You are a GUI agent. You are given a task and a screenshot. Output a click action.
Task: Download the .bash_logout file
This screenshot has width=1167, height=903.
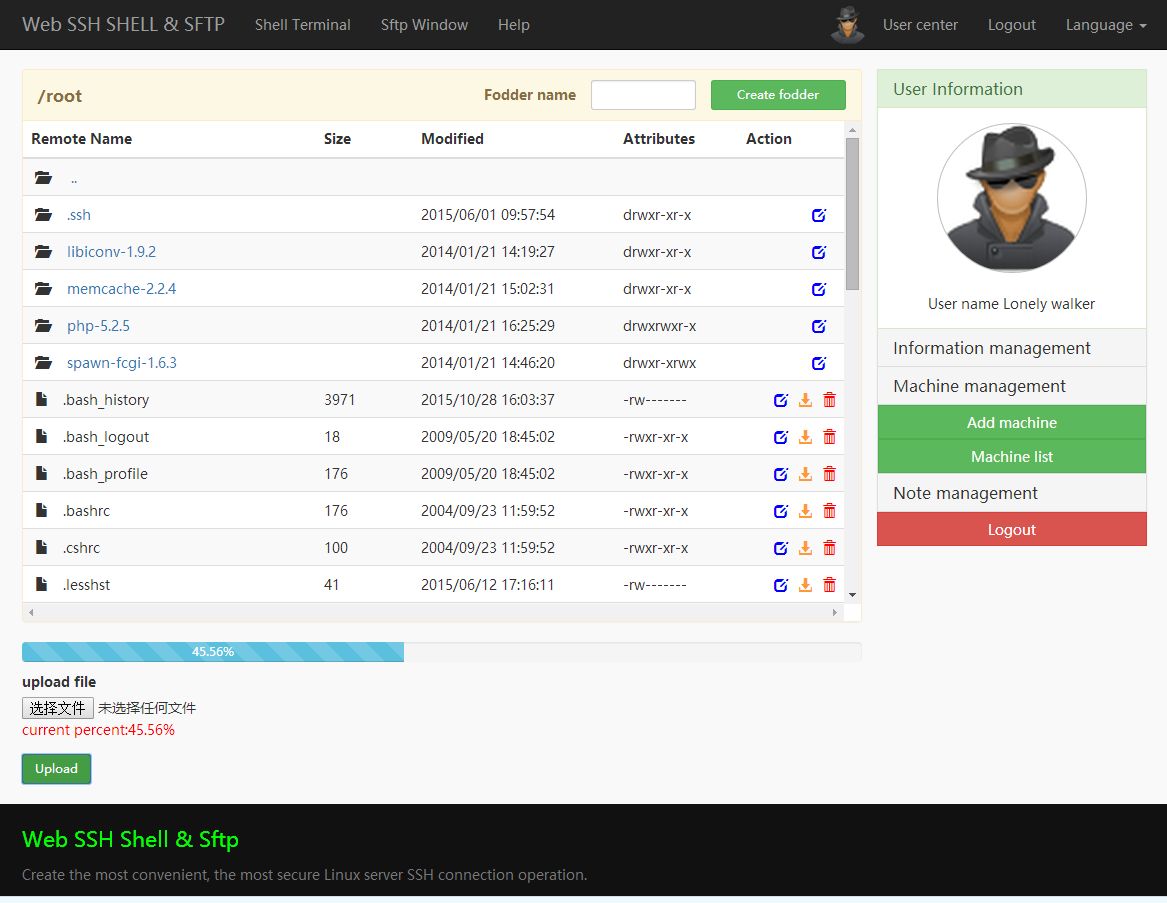click(x=805, y=437)
